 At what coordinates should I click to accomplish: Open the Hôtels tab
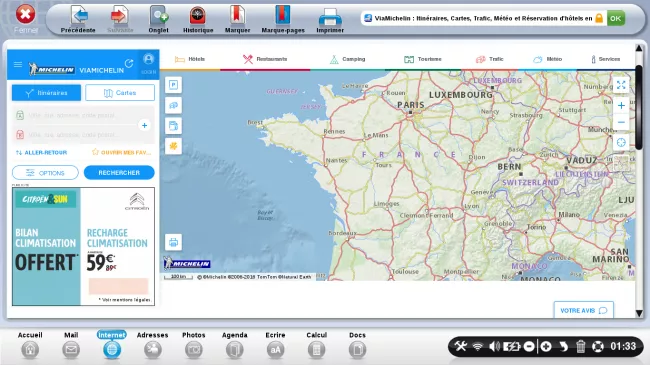[x=190, y=59]
